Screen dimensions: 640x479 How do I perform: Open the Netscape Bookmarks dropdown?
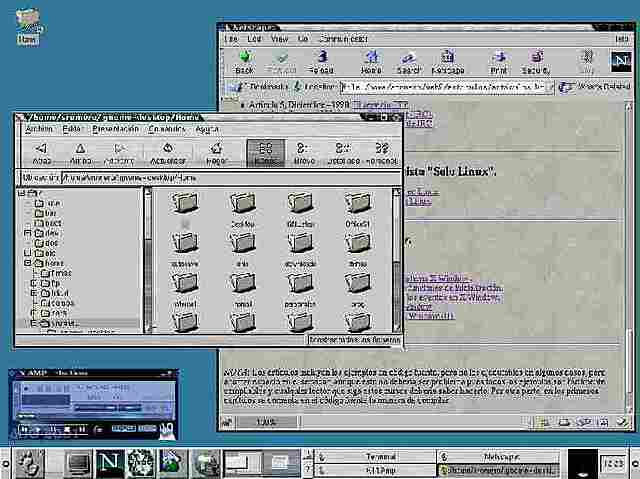[257, 86]
